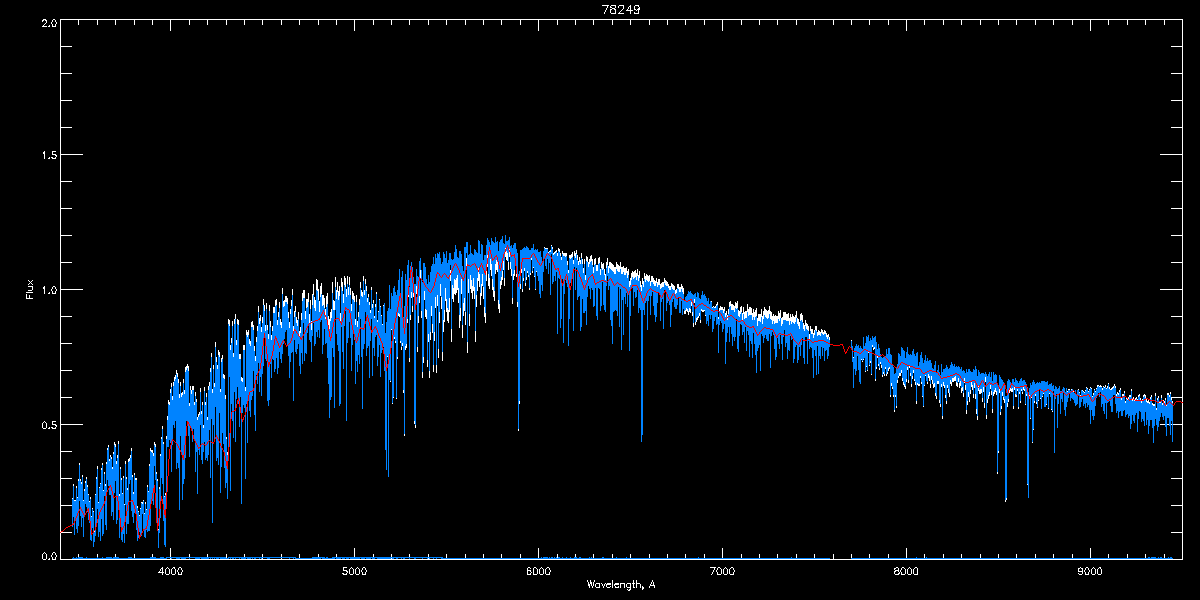1200x600 pixels.
Task: Click the Flux y-axis label
Action: (x=30, y=290)
